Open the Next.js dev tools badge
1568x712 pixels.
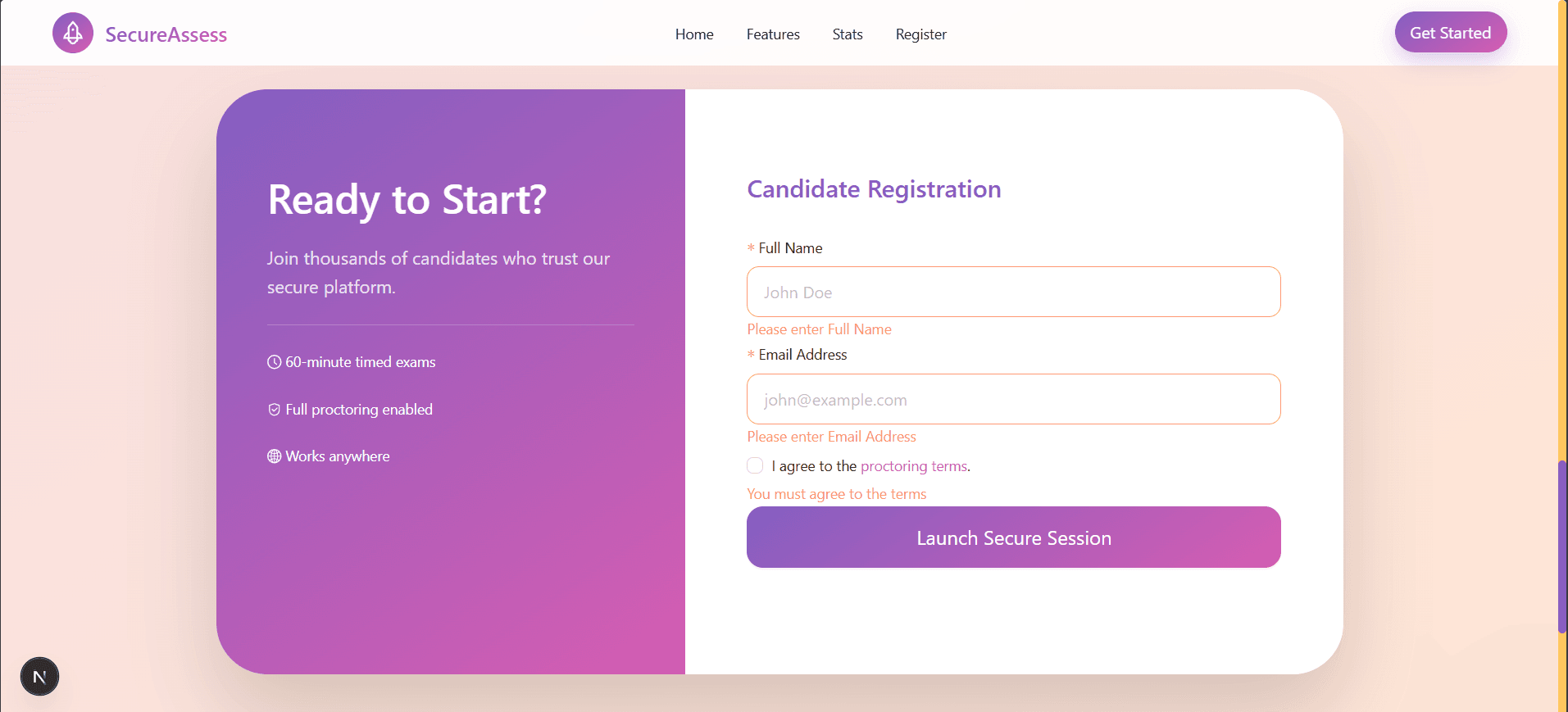click(x=39, y=677)
